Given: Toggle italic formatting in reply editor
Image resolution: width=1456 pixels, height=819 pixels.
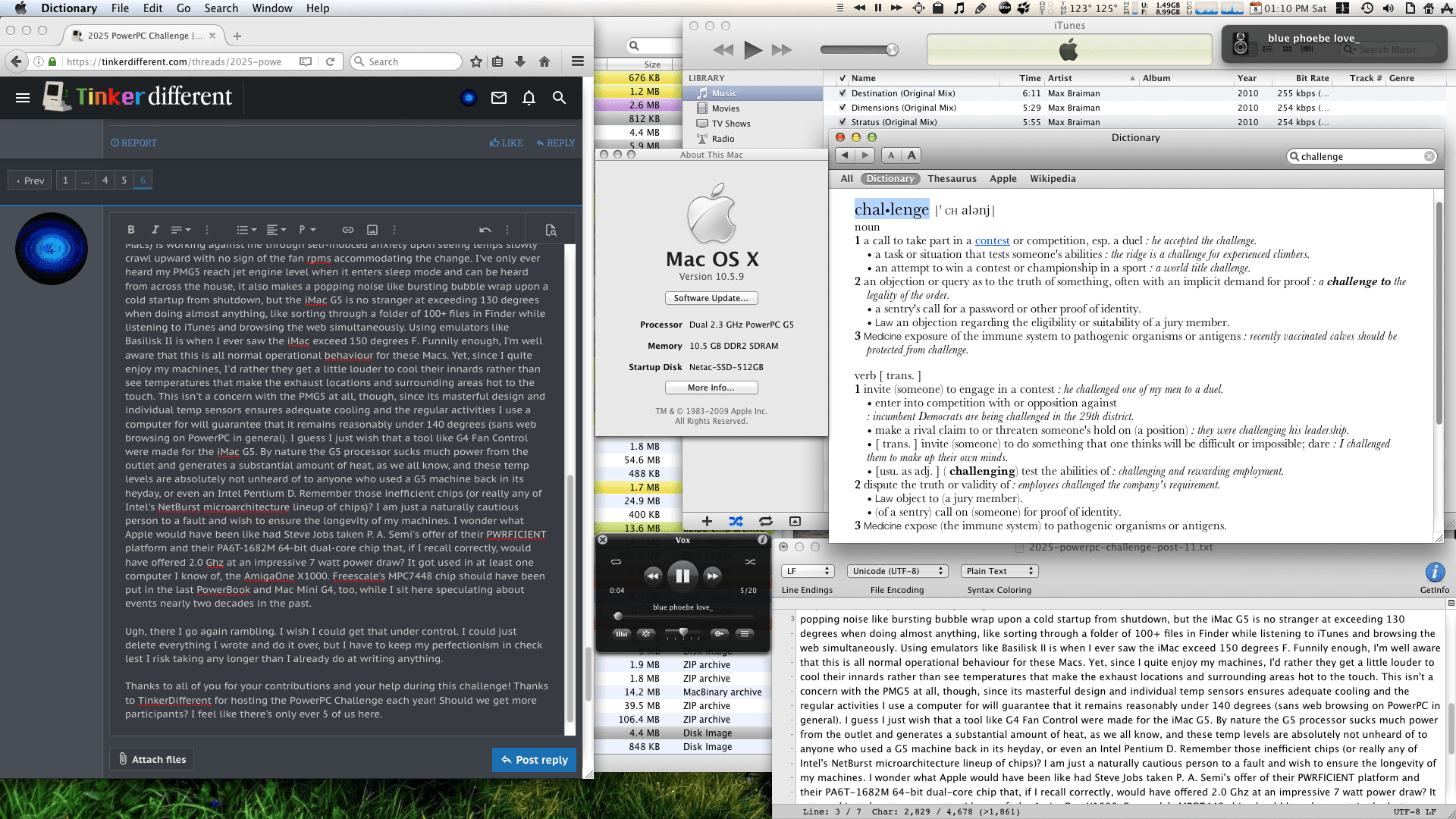Looking at the screenshot, I should point(155,230).
